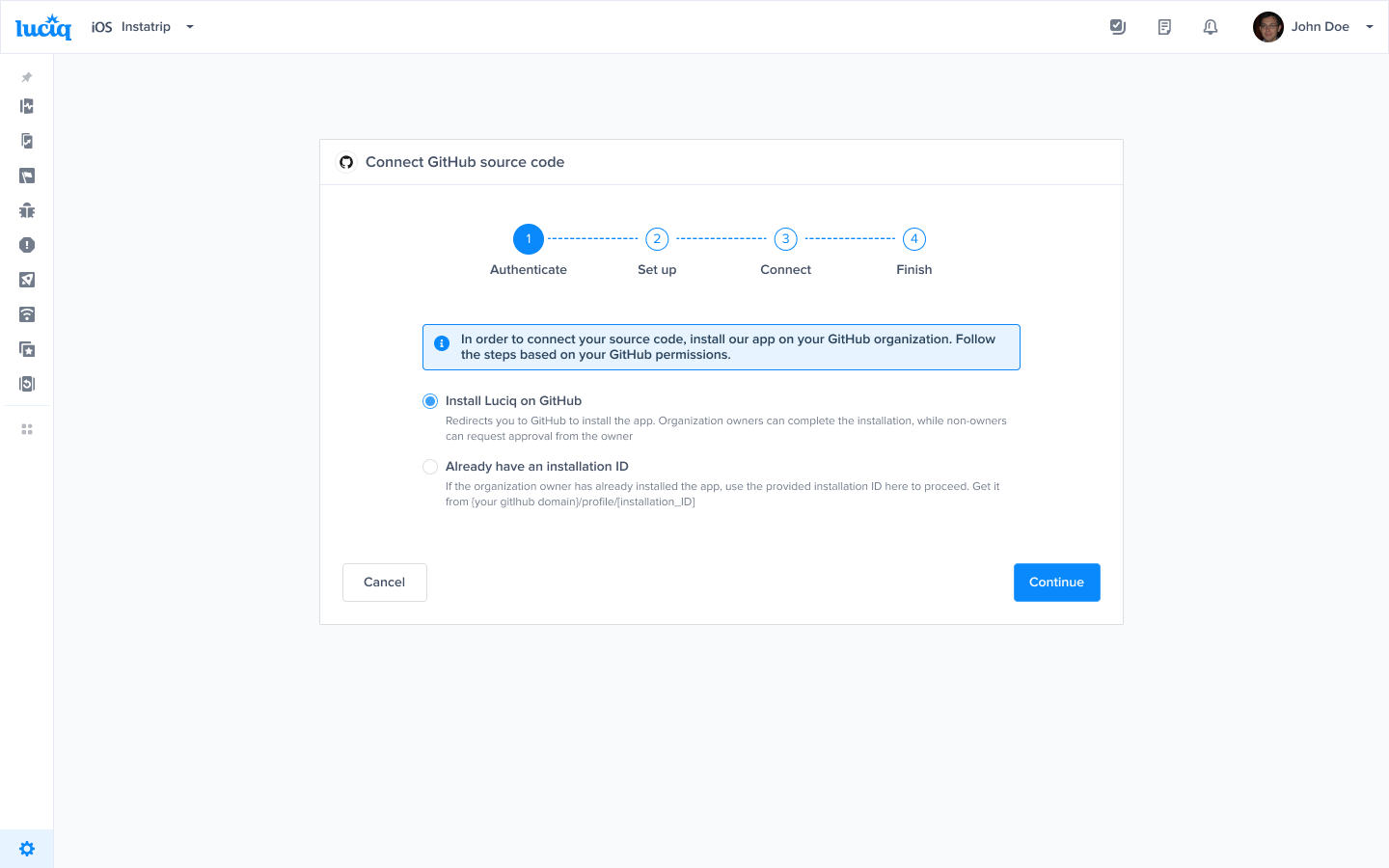Expand the sidebar grid dots menu
1389x868 pixels.
[x=27, y=429]
